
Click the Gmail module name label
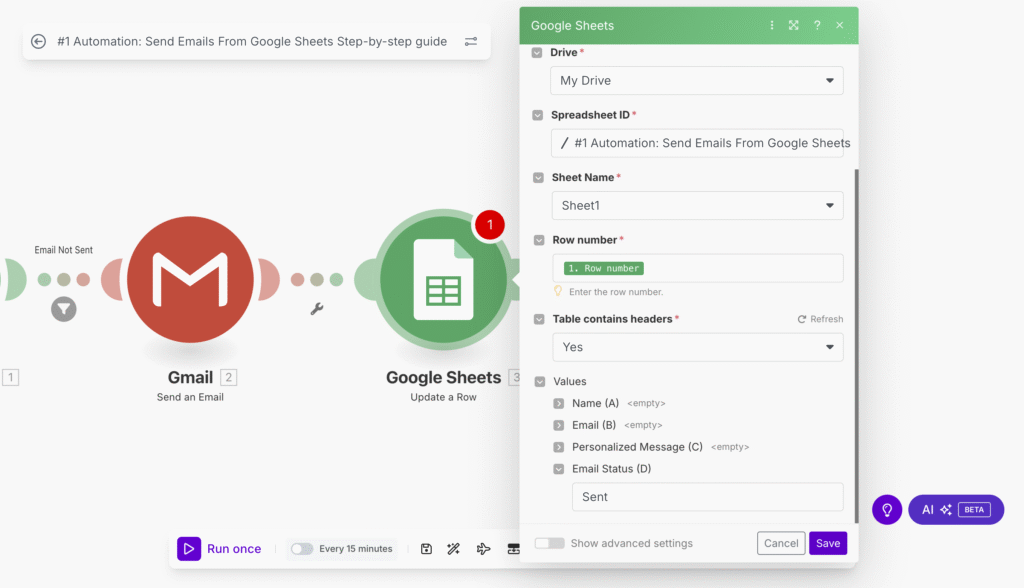tap(190, 377)
